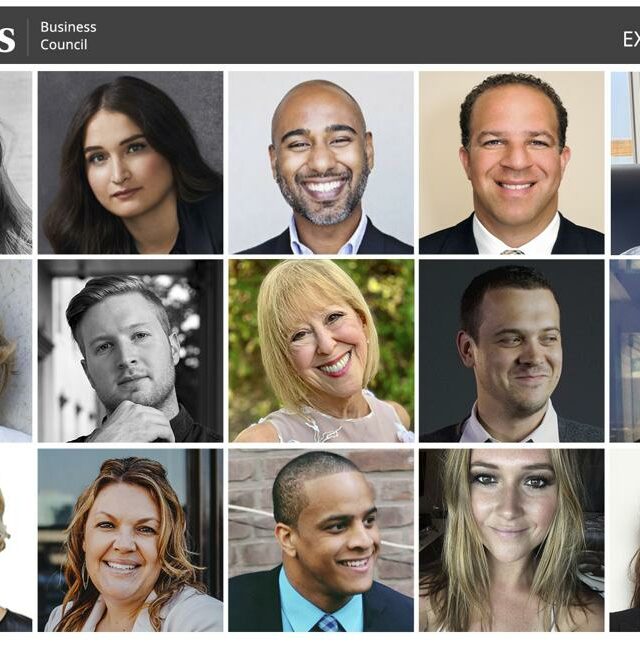640x655 pixels.
Task: Choose the blonde bob woman's portrait
Action: [321, 351]
